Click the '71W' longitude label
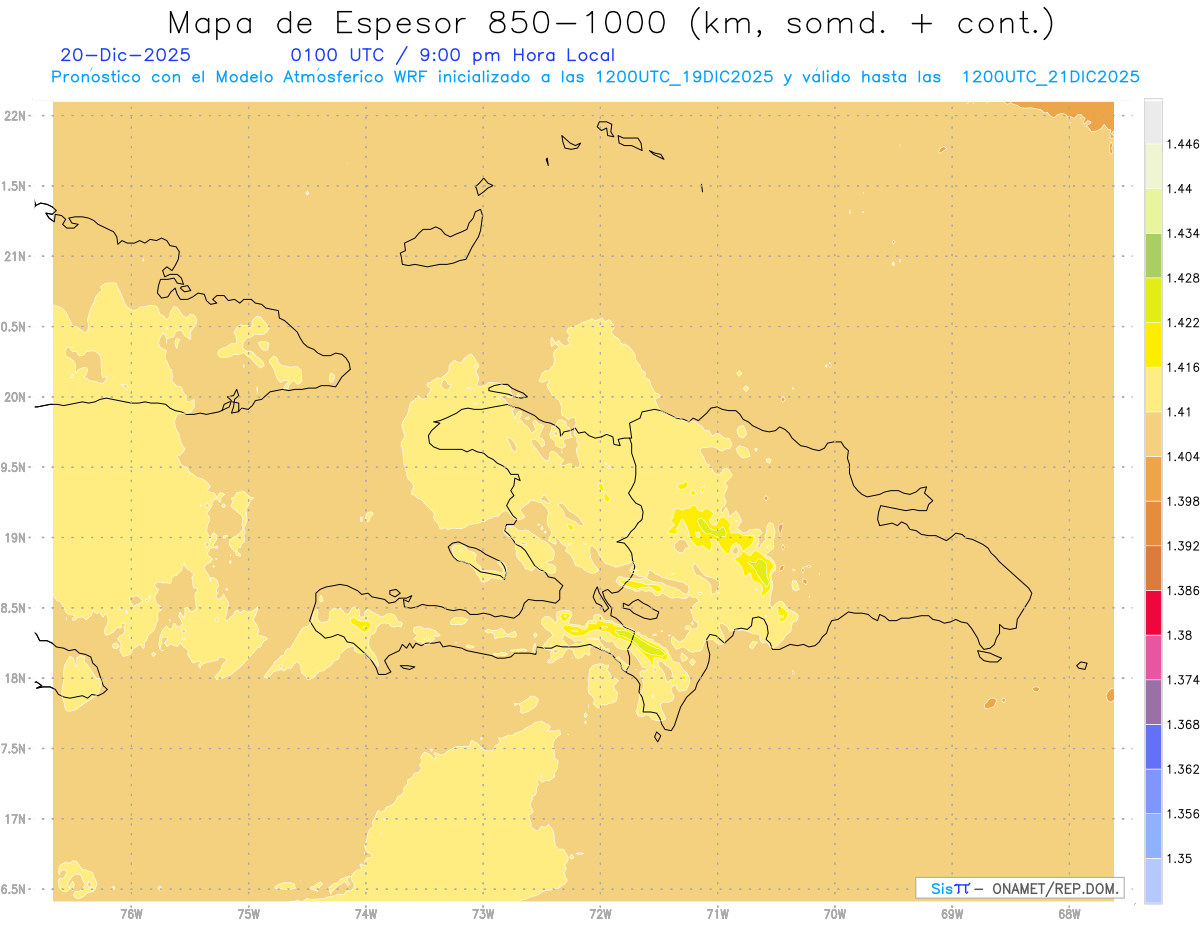The image size is (1200, 927). (x=717, y=914)
